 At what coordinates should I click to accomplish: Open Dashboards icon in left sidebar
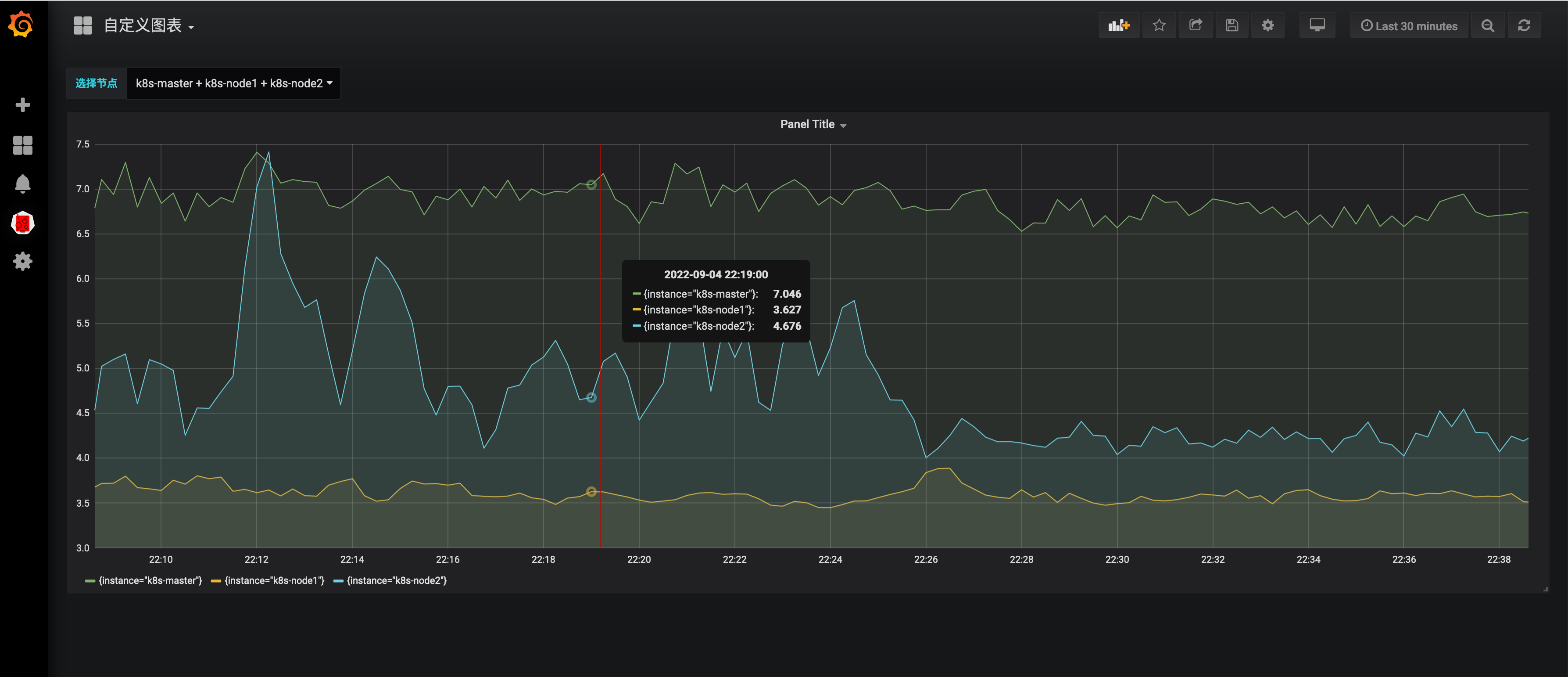[22, 145]
